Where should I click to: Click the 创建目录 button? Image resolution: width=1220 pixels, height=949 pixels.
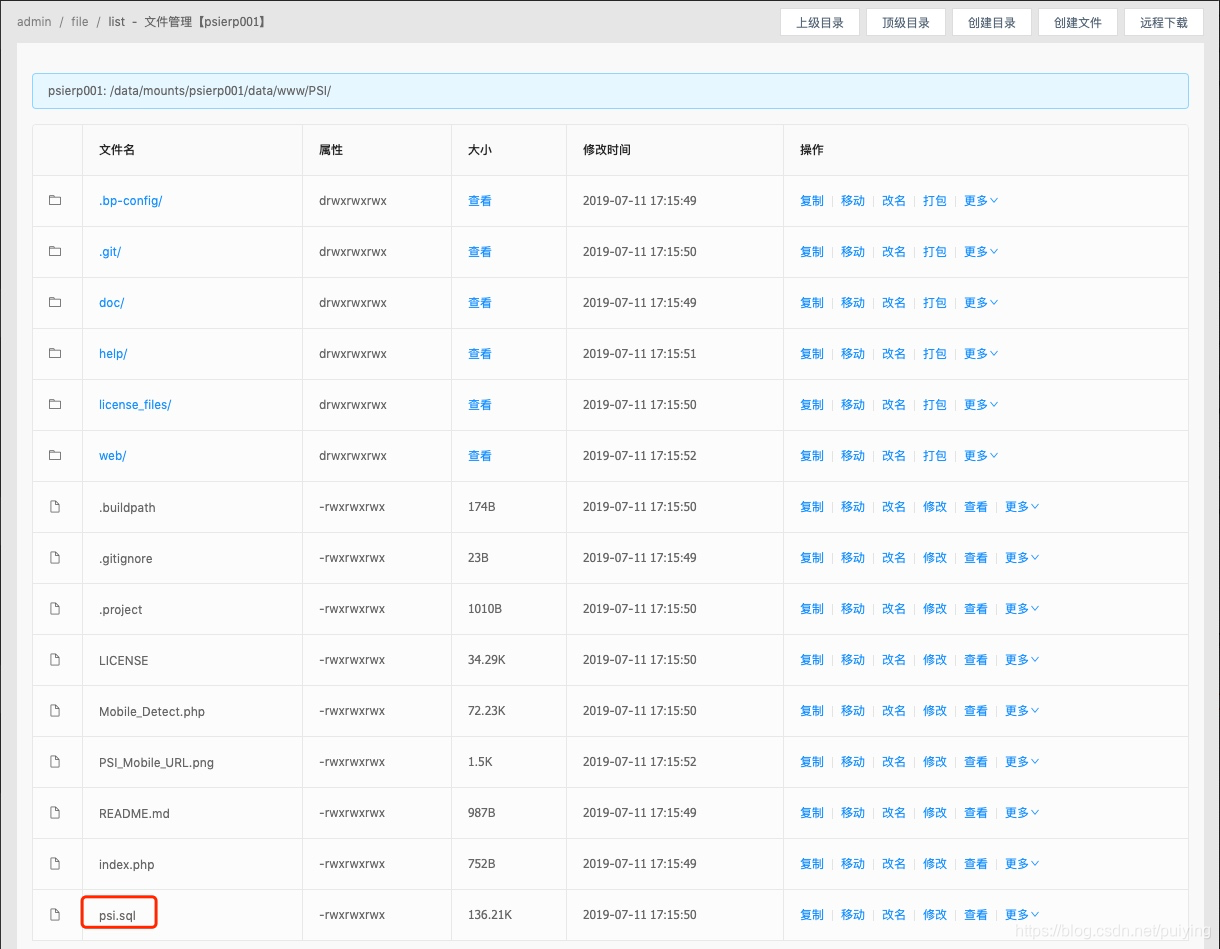point(992,22)
